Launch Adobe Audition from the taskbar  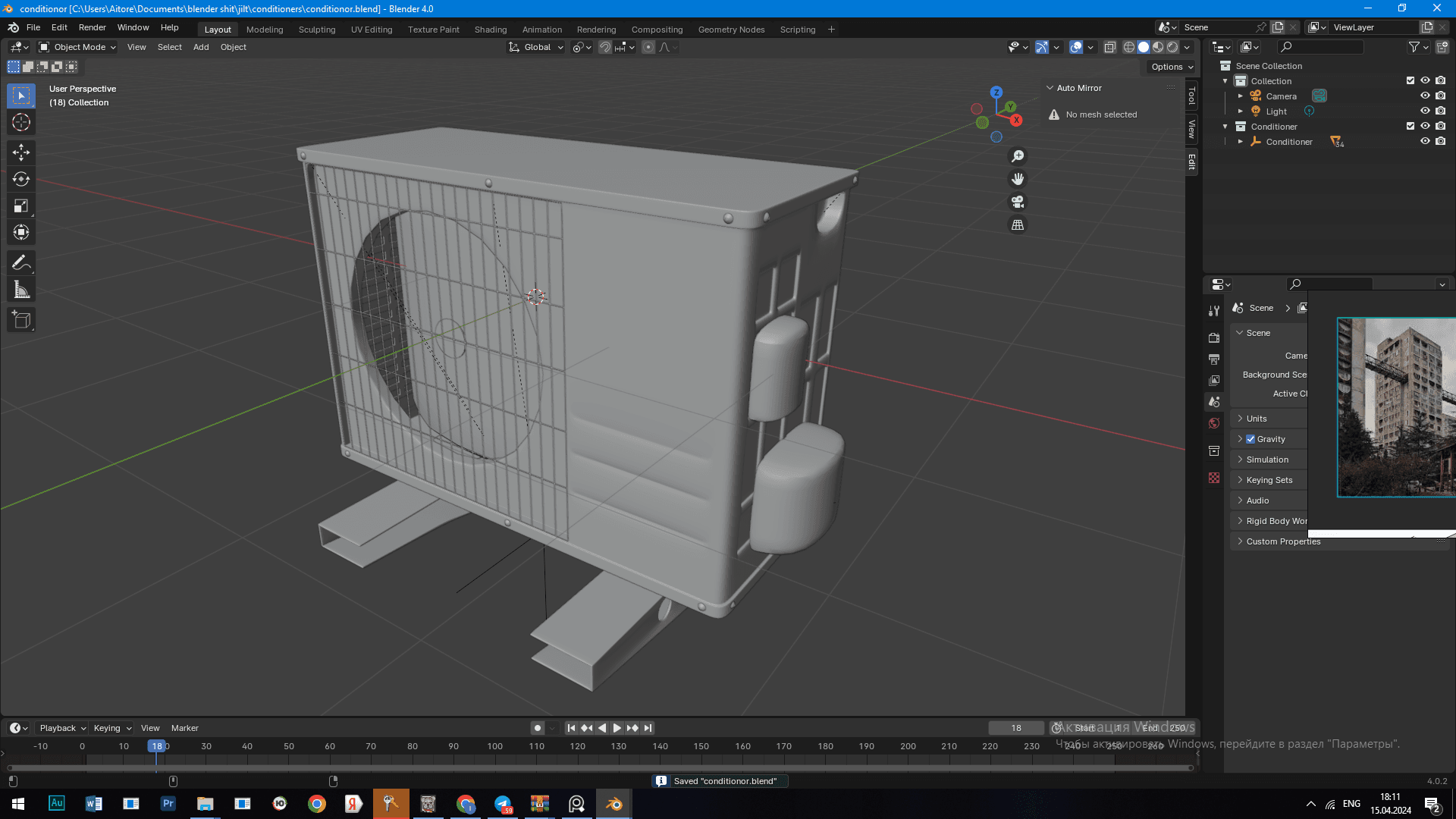(56, 804)
